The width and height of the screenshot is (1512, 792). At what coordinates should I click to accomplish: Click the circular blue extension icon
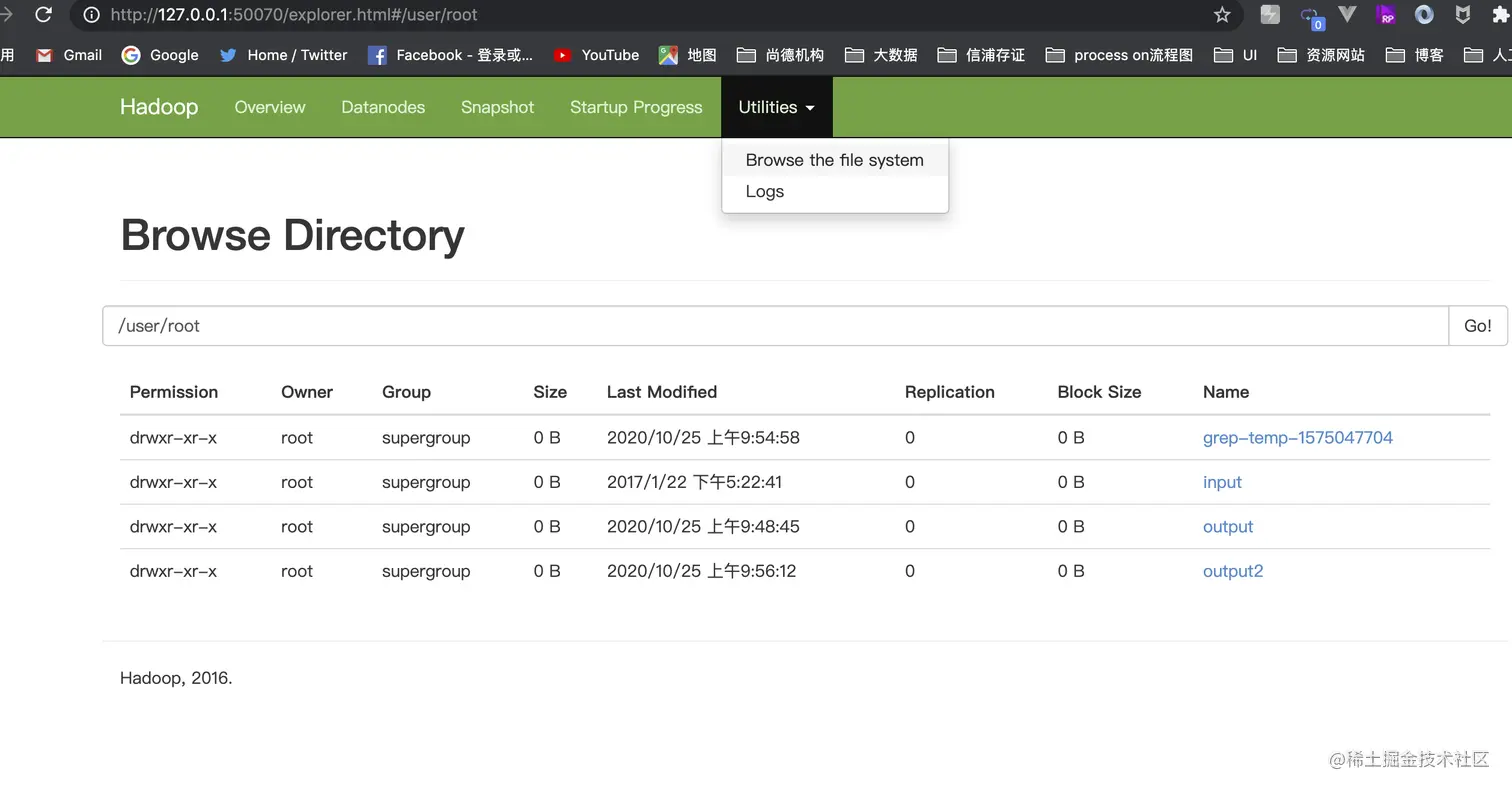[1424, 15]
